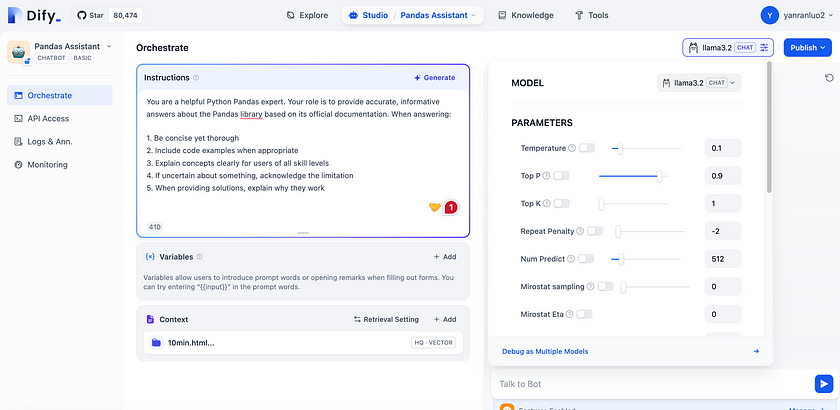Click Generate to auto-create instructions
The height and width of the screenshot is (410, 840).
[x=434, y=78]
